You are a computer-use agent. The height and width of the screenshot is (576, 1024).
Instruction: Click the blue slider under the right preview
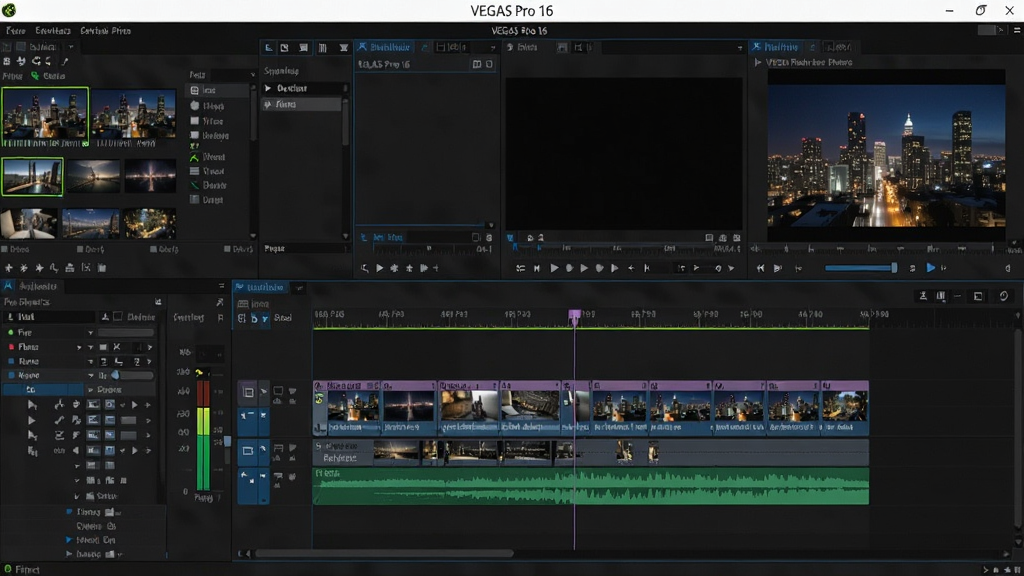[x=861, y=268]
